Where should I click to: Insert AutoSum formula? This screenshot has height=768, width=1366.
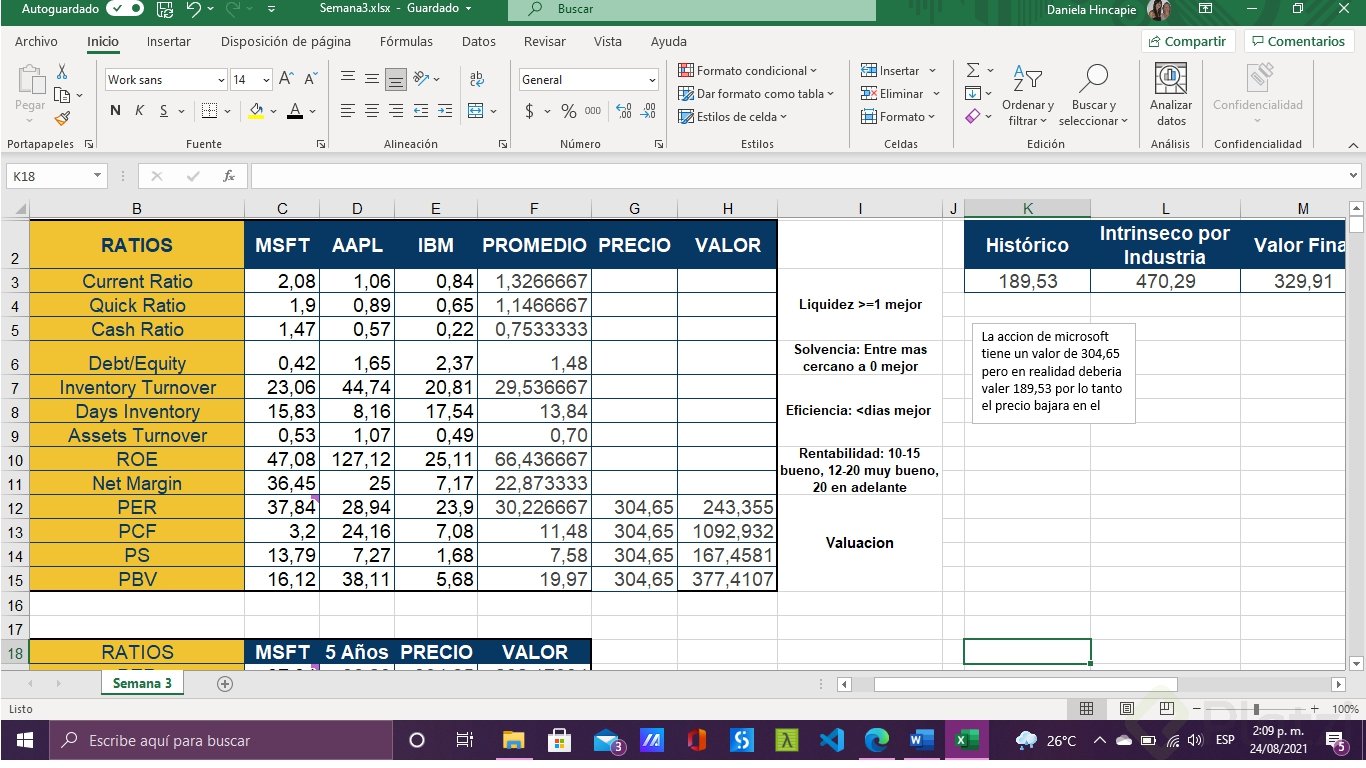973,71
